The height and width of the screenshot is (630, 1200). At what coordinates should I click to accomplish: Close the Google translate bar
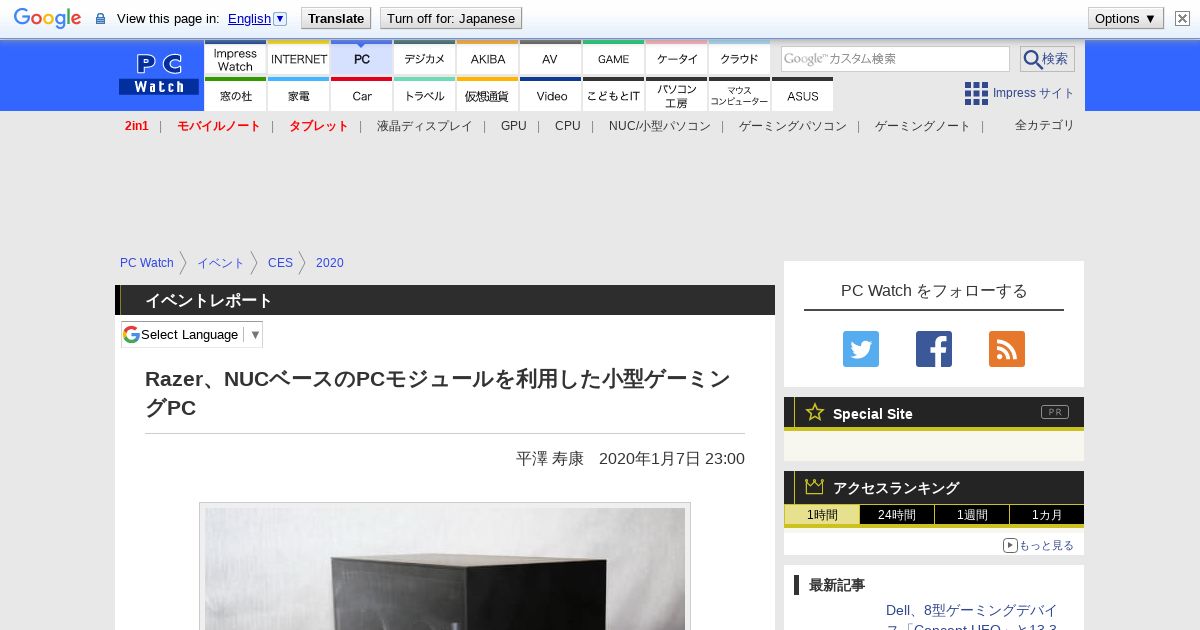pyautogui.click(x=1182, y=18)
